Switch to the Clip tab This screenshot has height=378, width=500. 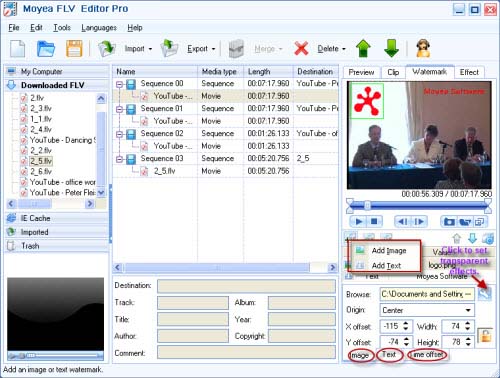(x=393, y=72)
